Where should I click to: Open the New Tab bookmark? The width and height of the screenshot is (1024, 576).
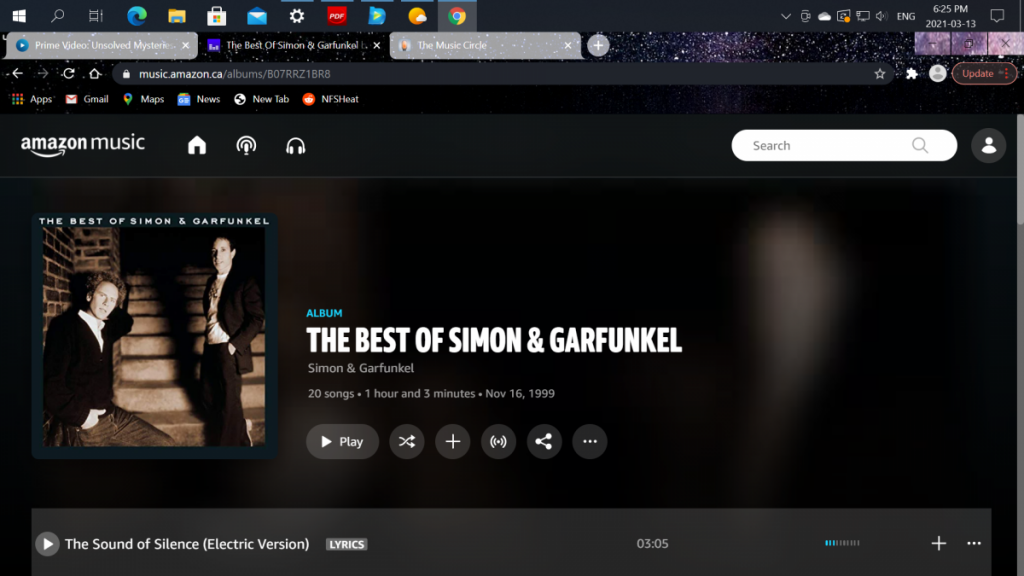[261, 99]
